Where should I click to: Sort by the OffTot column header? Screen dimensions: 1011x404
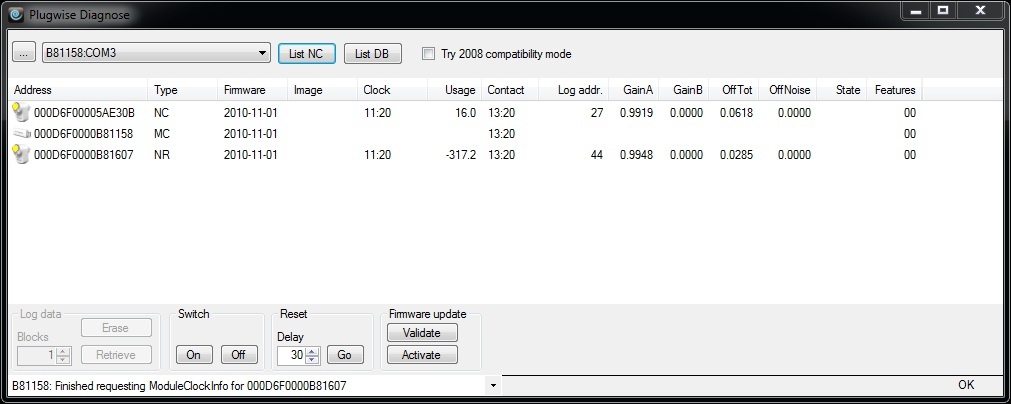click(x=733, y=90)
